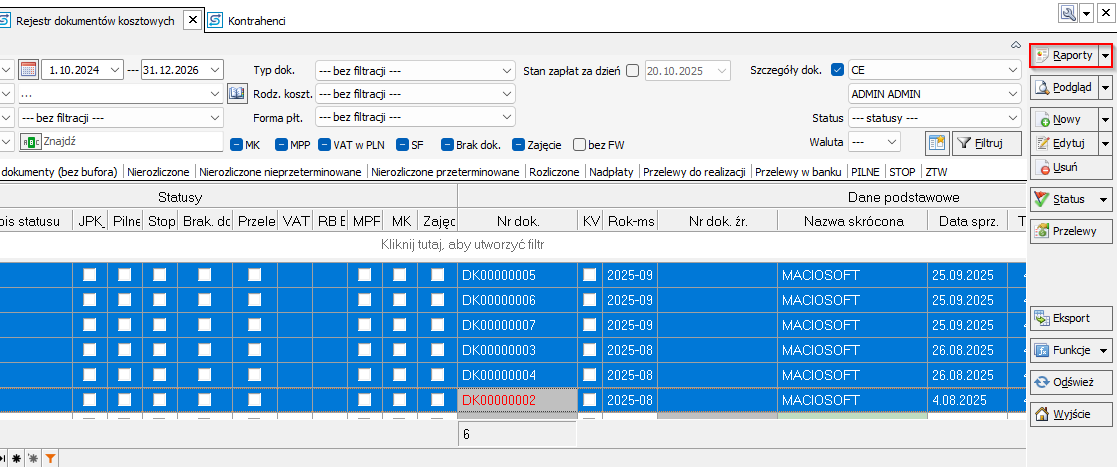Viewport: 1117px width, 467px height.
Task: Select the Przelewy w banku tab
Action: pyautogui.click(x=798, y=172)
